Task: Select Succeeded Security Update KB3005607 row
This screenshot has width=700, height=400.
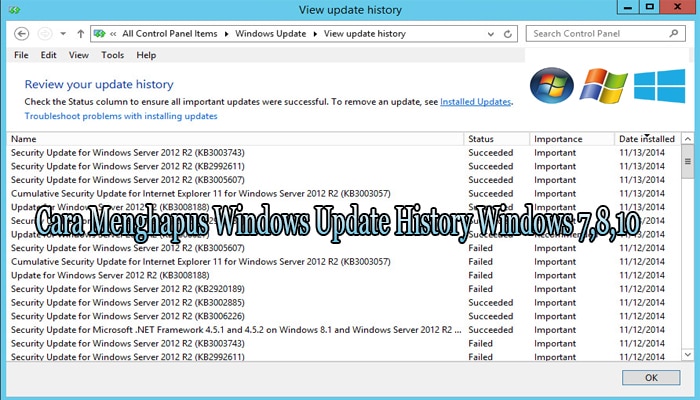Action: (344, 180)
